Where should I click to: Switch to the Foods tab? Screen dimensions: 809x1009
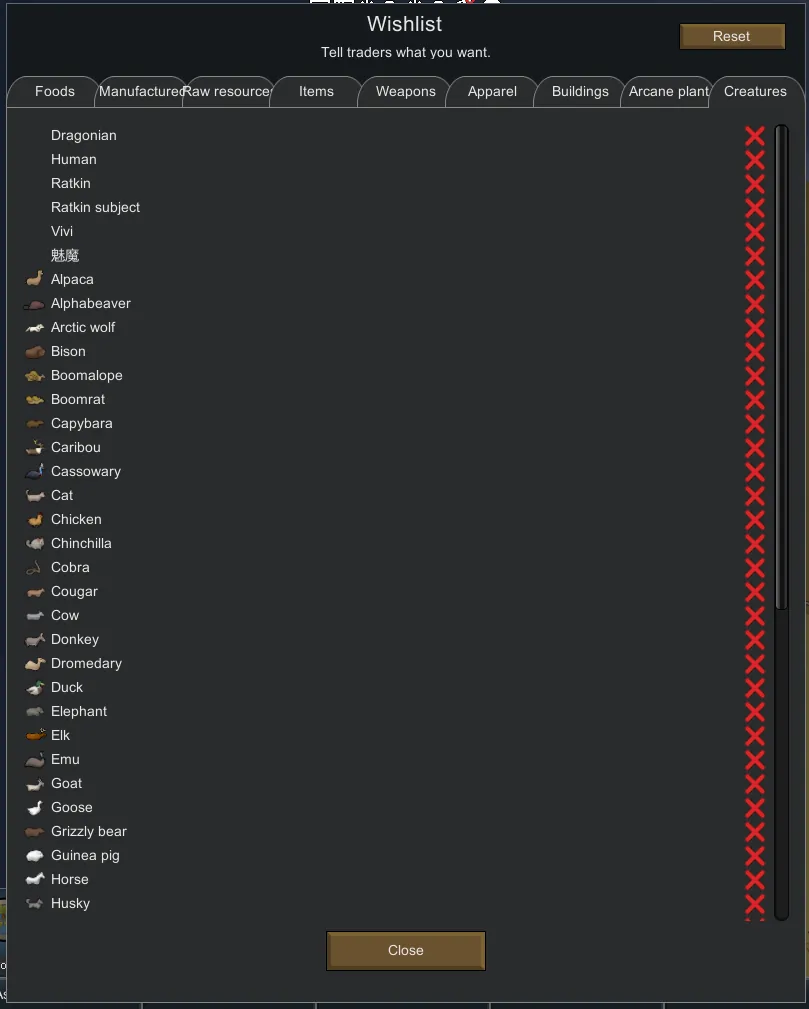pyautogui.click(x=54, y=91)
